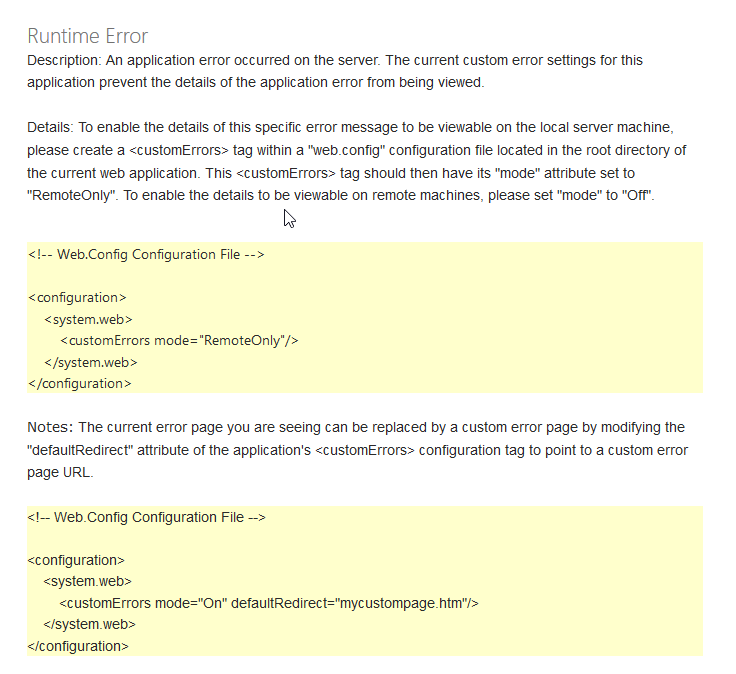Viewport: 736px width, 674px height.
Task: Click the customErrors mode="On" defaultRedirect line
Action: tap(269, 603)
